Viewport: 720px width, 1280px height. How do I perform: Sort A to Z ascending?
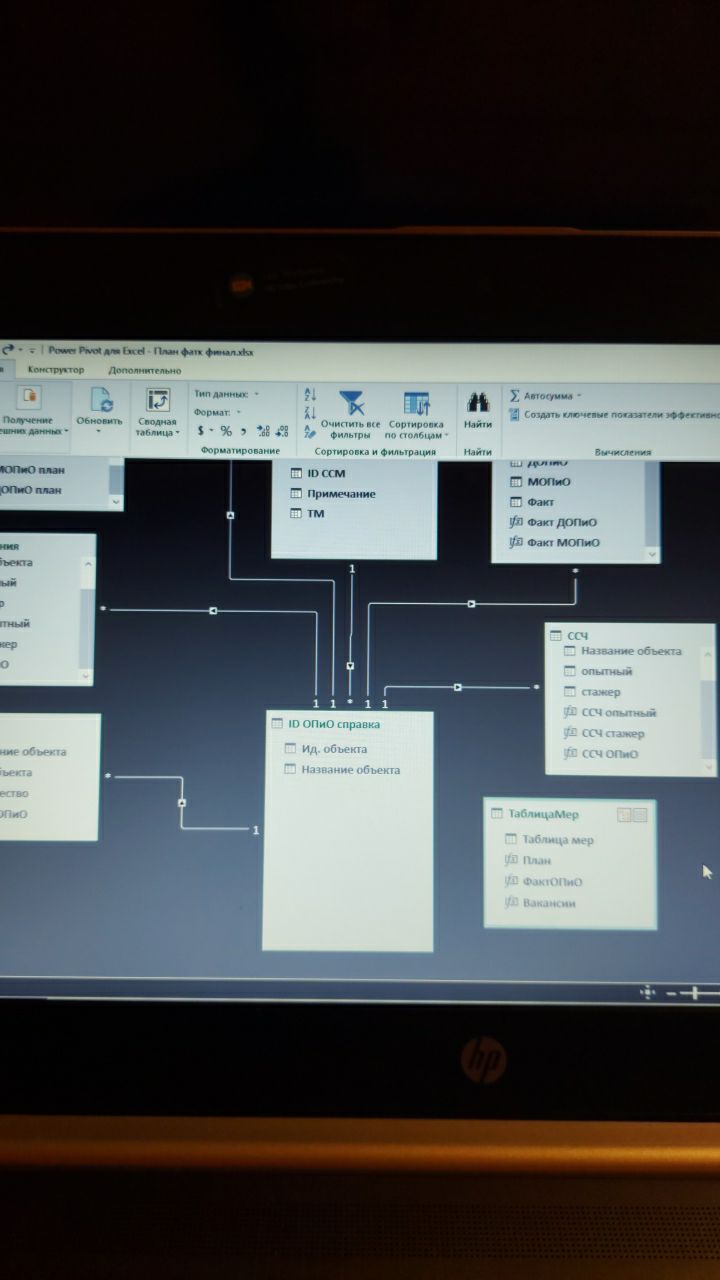click(x=309, y=395)
